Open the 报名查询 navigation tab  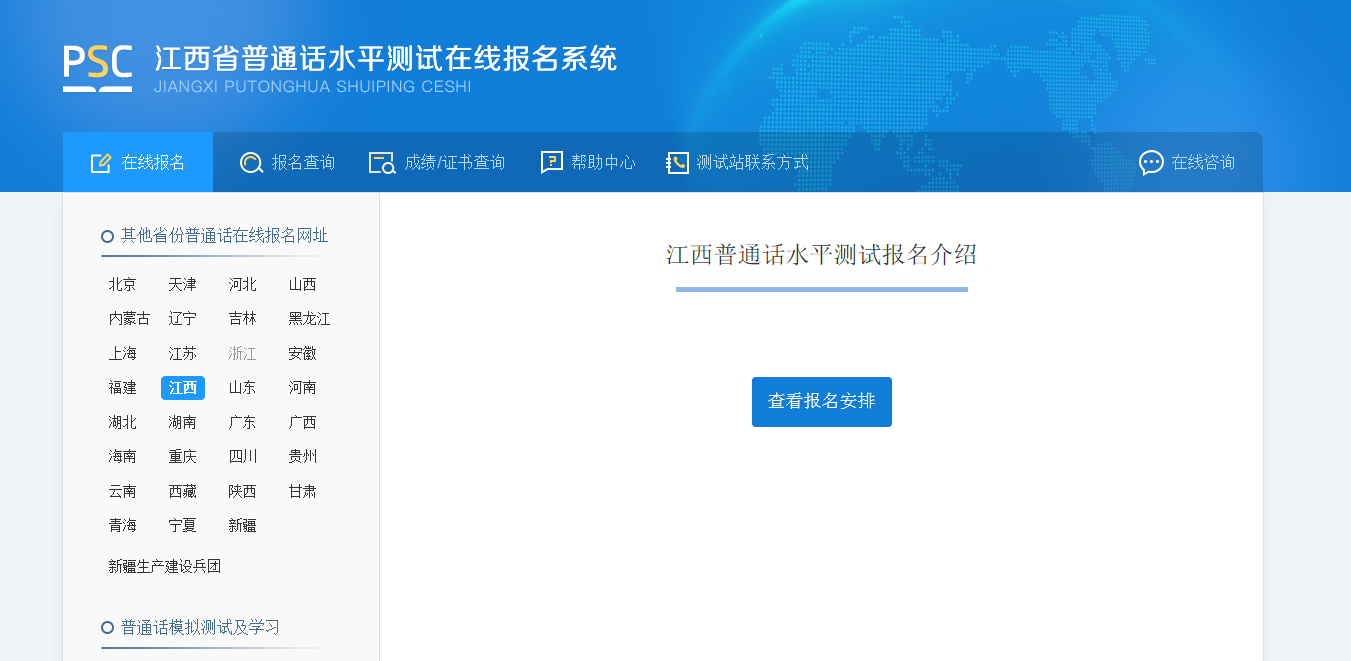[288, 163]
